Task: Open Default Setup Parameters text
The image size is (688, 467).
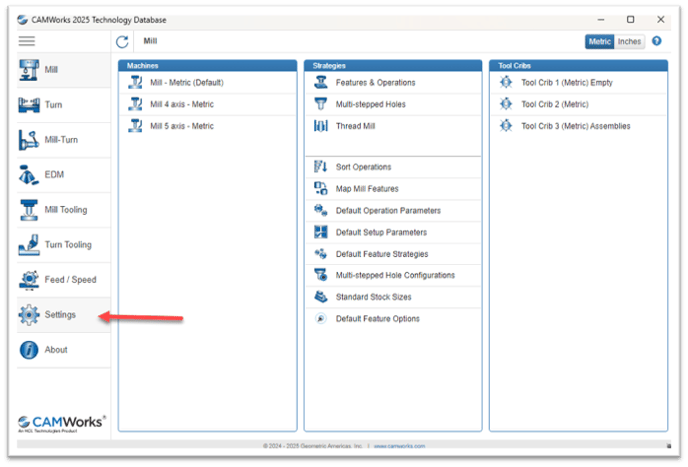Action: (x=381, y=232)
